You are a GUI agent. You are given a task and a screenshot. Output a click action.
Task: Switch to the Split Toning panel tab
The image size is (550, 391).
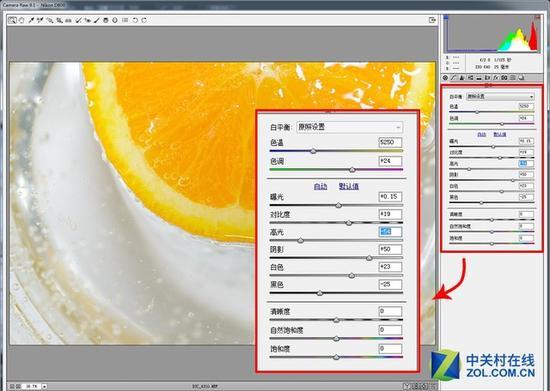click(479, 77)
